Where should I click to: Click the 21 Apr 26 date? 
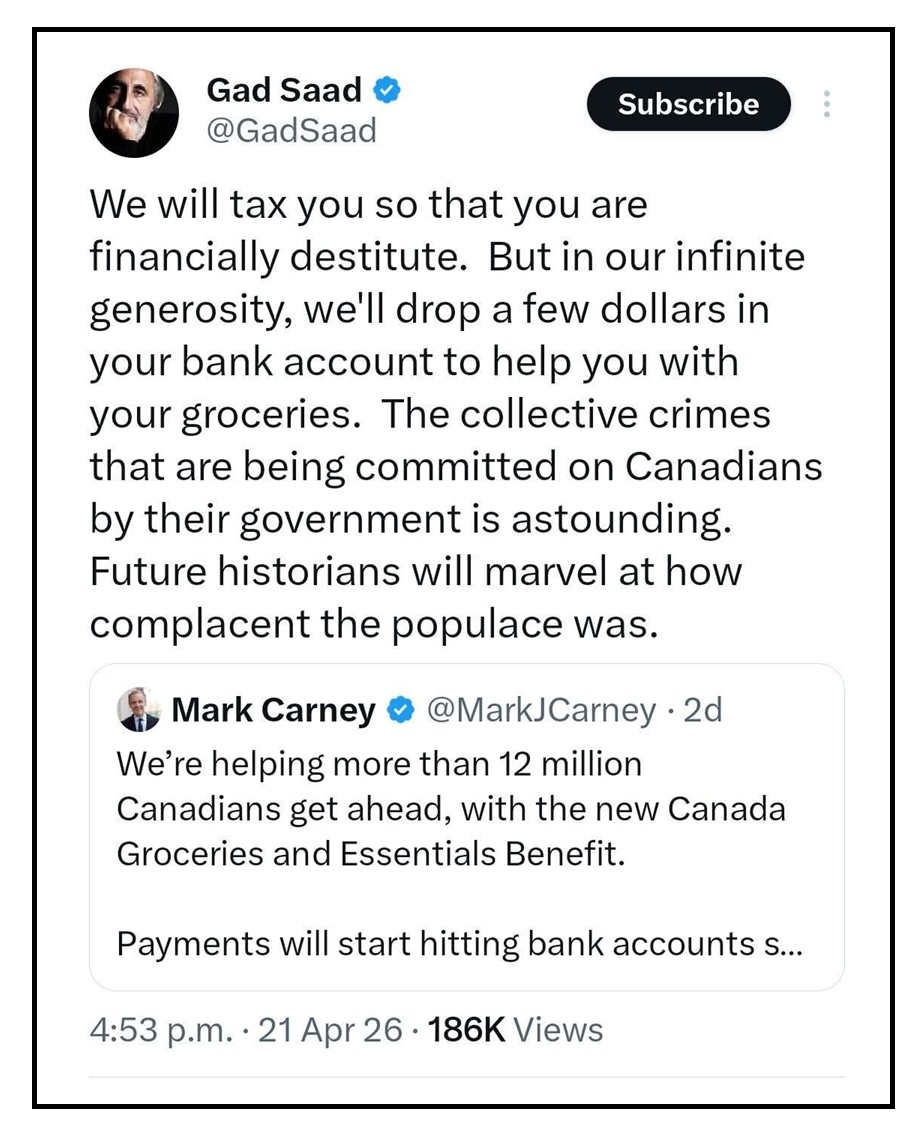pos(330,1030)
